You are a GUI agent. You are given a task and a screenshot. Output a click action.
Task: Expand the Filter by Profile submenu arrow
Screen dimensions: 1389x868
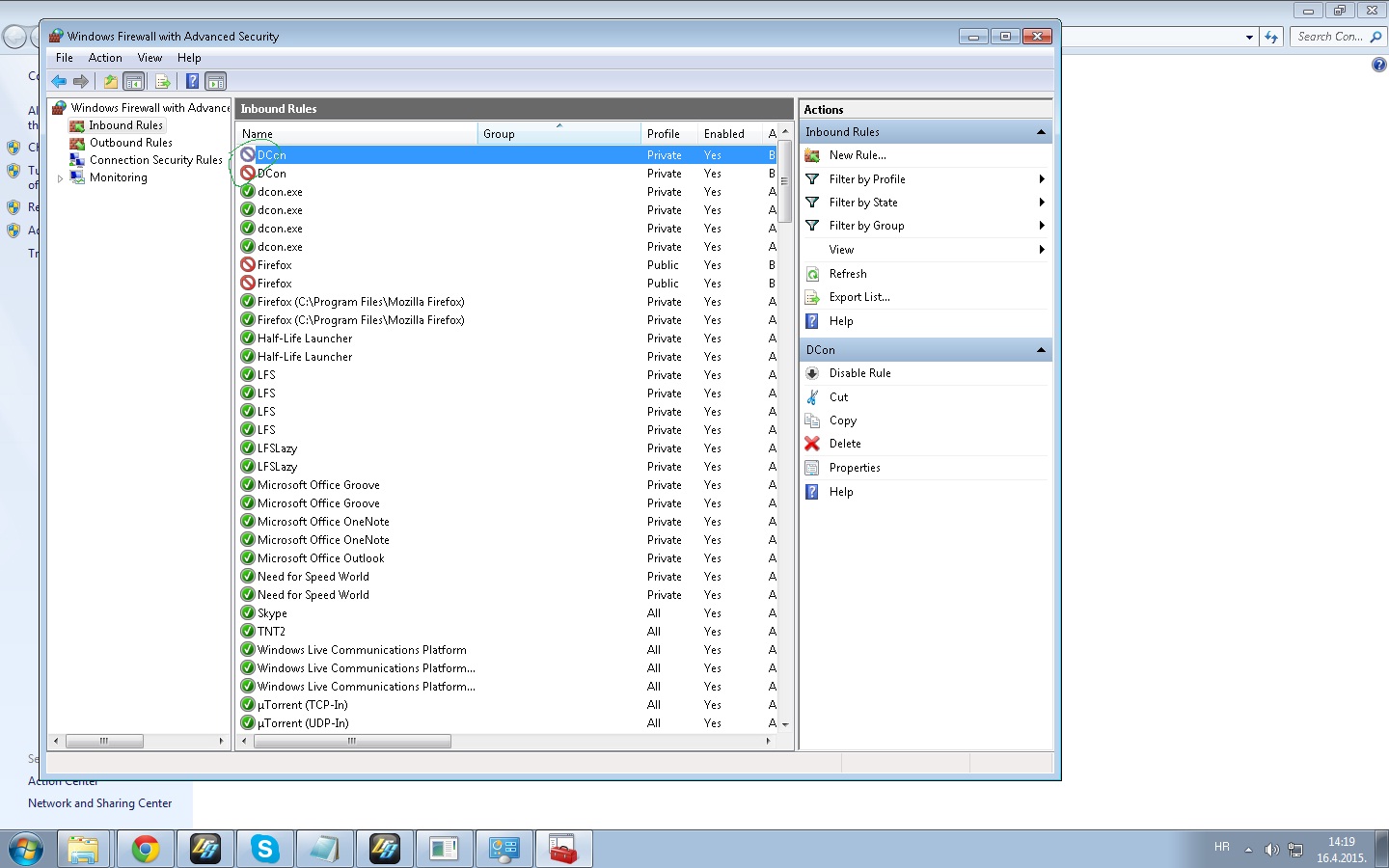coord(1042,179)
